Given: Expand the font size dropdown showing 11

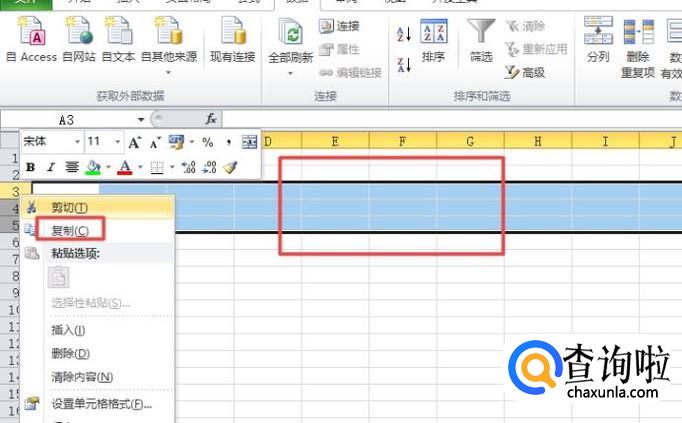Looking at the screenshot, I should [117, 143].
